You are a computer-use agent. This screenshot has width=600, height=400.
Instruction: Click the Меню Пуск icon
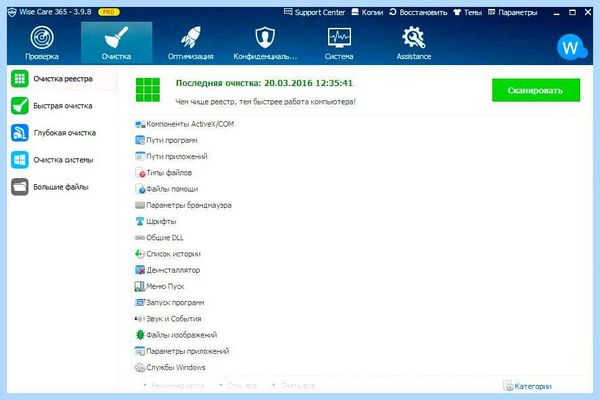click(x=140, y=286)
